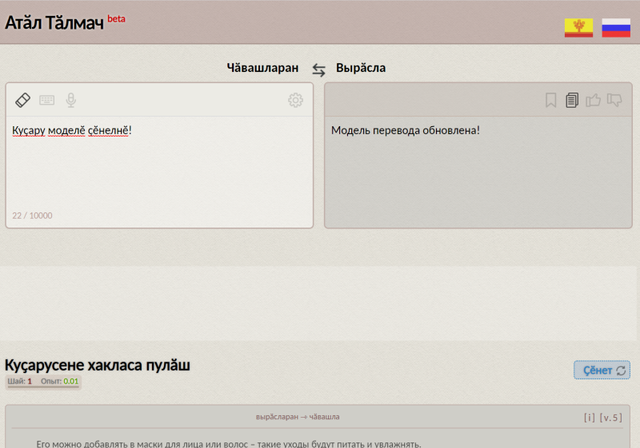Click the Russian sentence to evaluate
The height and width of the screenshot is (448, 640).
coord(228,443)
